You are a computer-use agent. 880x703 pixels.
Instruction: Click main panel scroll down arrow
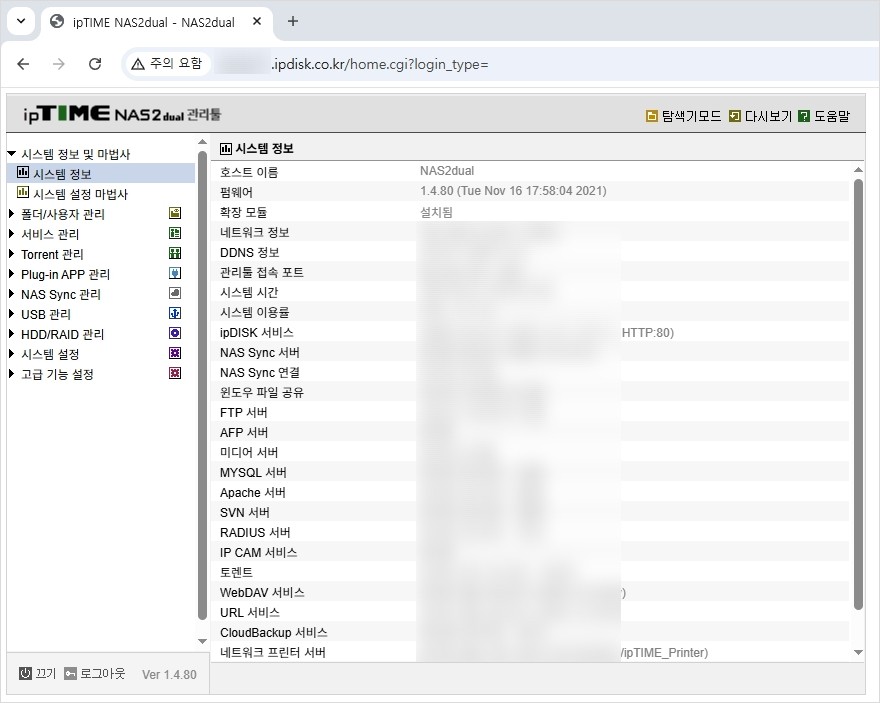coord(858,652)
